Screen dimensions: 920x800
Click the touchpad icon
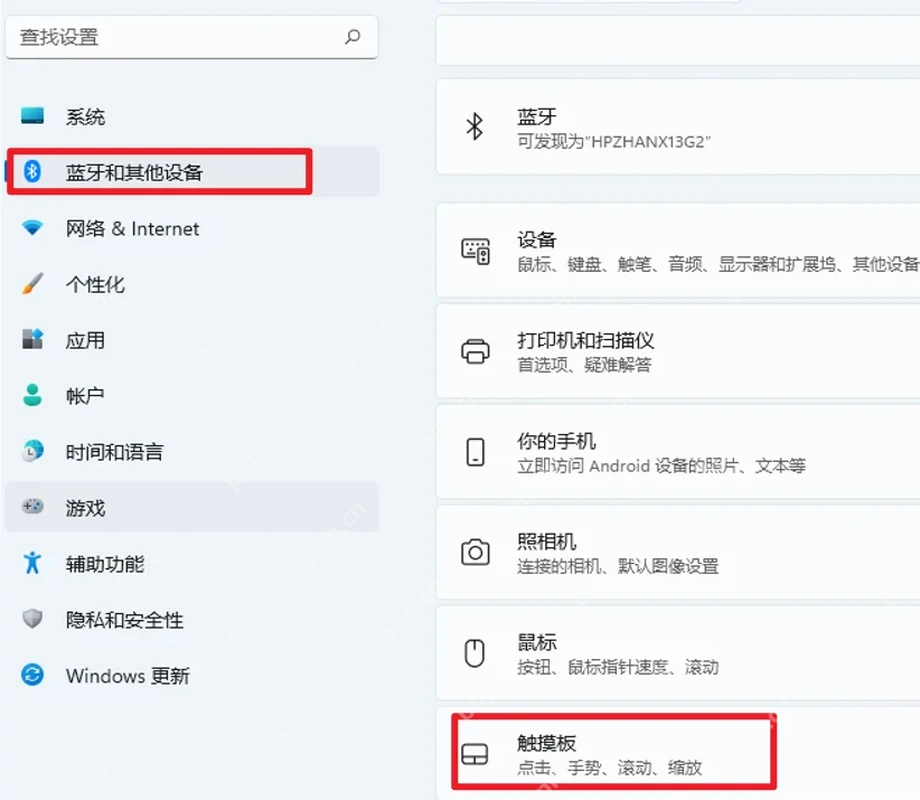pos(475,754)
